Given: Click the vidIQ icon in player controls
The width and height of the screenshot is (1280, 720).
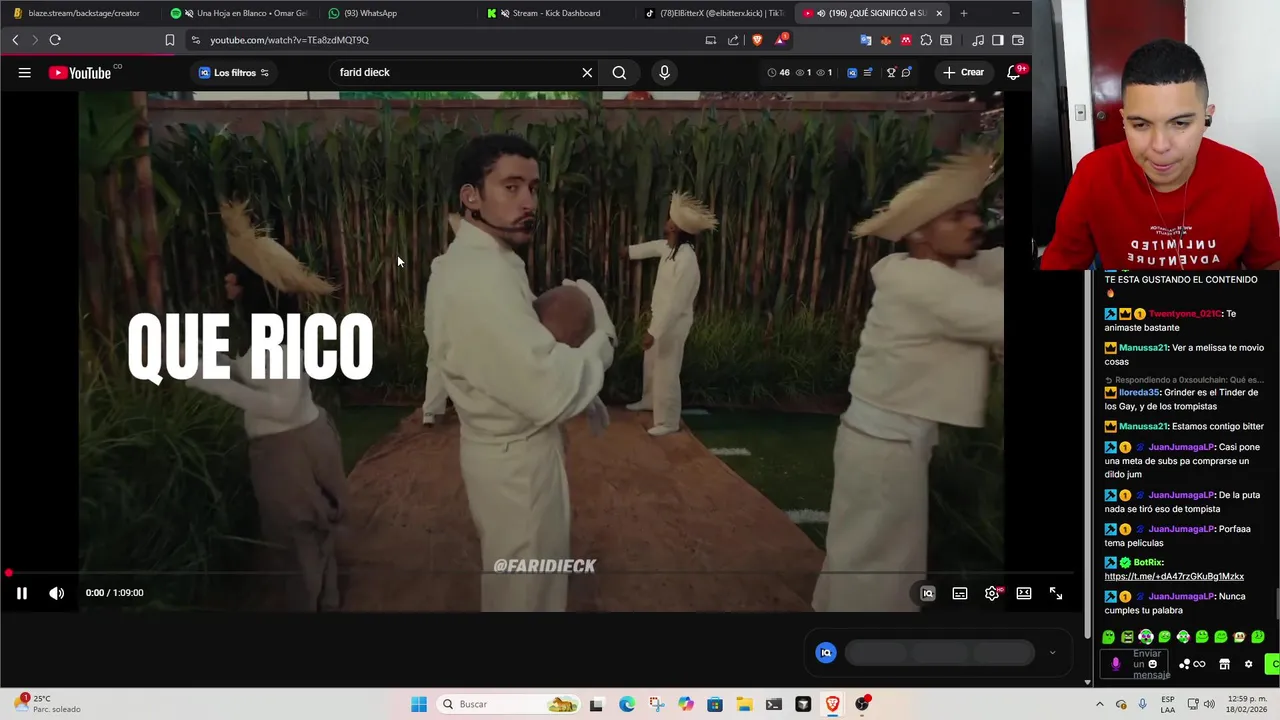Looking at the screenshot, I should click(928, 593).
